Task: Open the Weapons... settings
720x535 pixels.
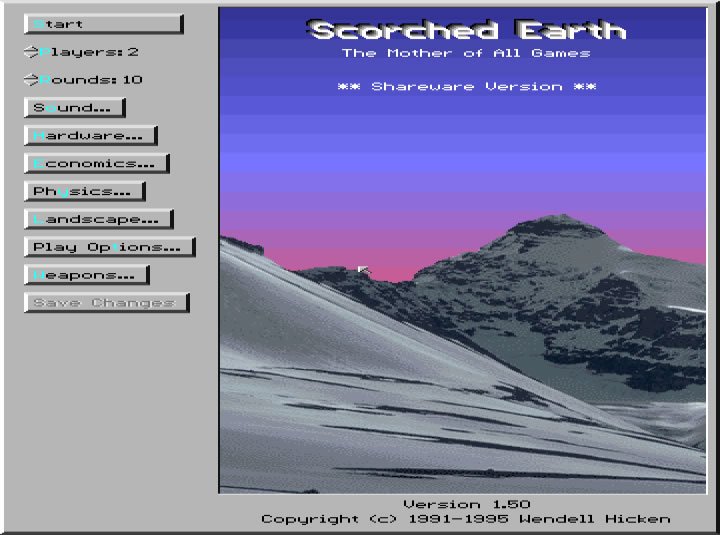Action: tap(87, 275)
